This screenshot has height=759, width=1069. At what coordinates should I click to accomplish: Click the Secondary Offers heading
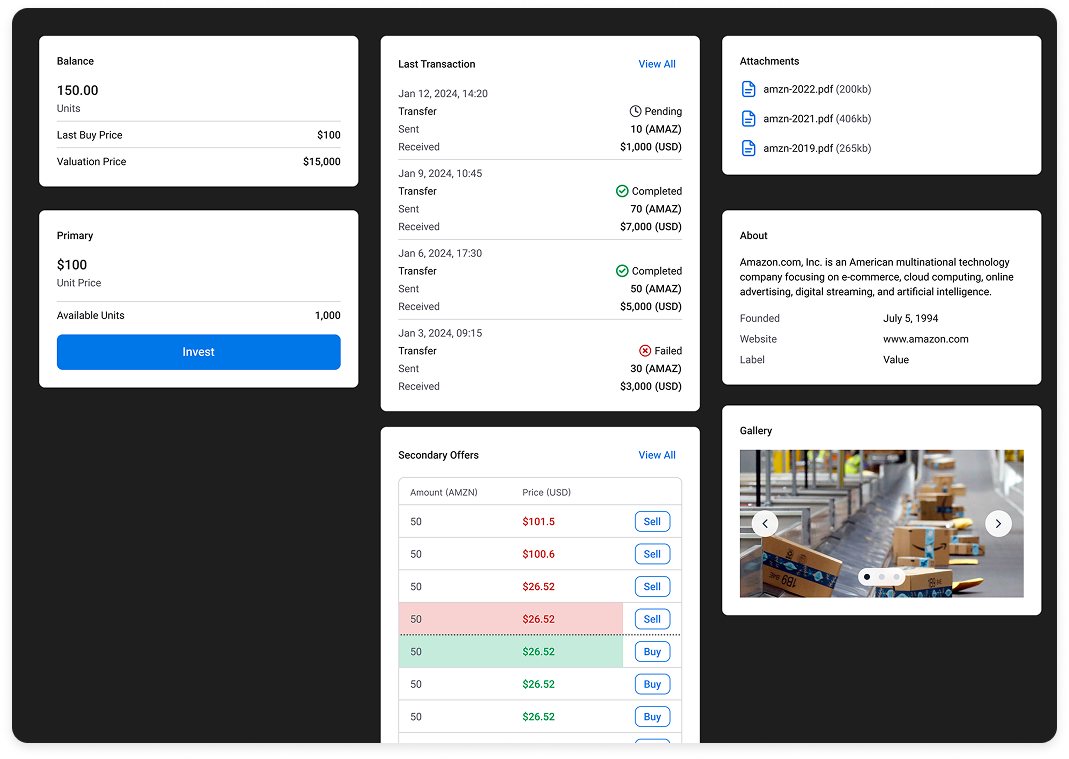coord(438,455)
